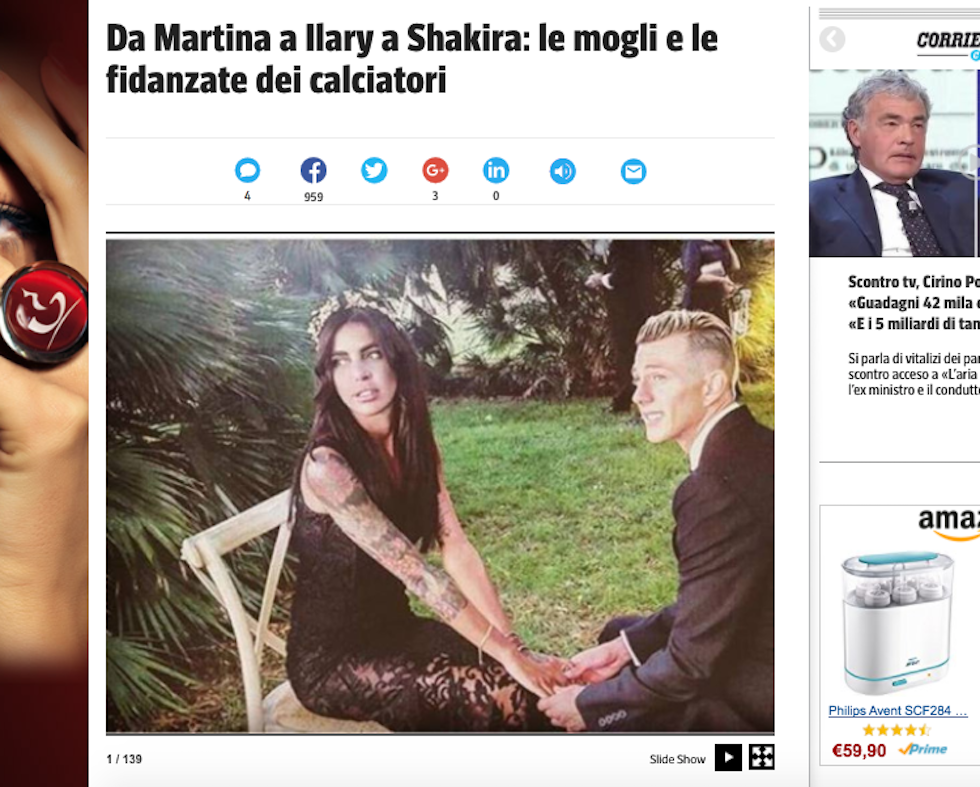
Task: Click the Slide Show label
Action: point(677,759)
